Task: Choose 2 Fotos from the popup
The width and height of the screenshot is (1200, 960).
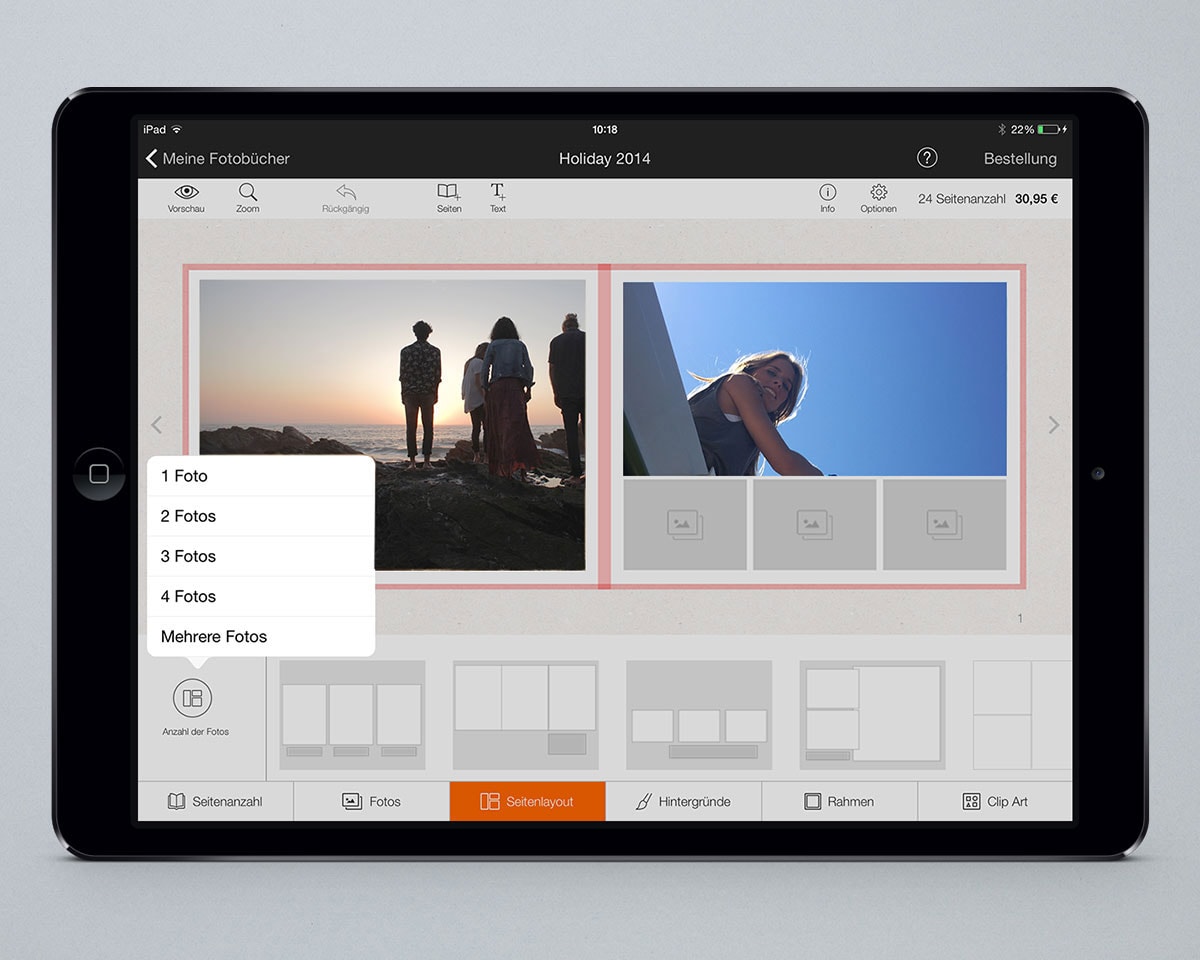Action: [x=260, y=516]
